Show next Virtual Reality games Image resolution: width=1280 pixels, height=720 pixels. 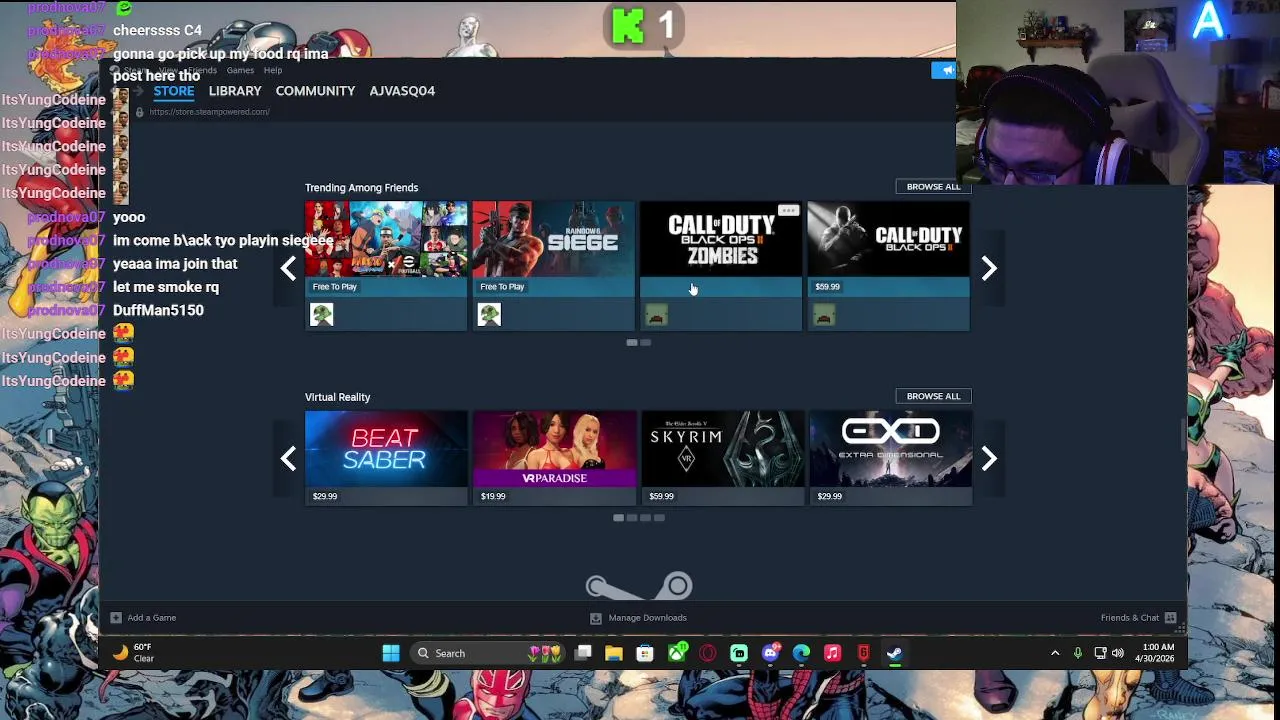(x=989, y=458)
